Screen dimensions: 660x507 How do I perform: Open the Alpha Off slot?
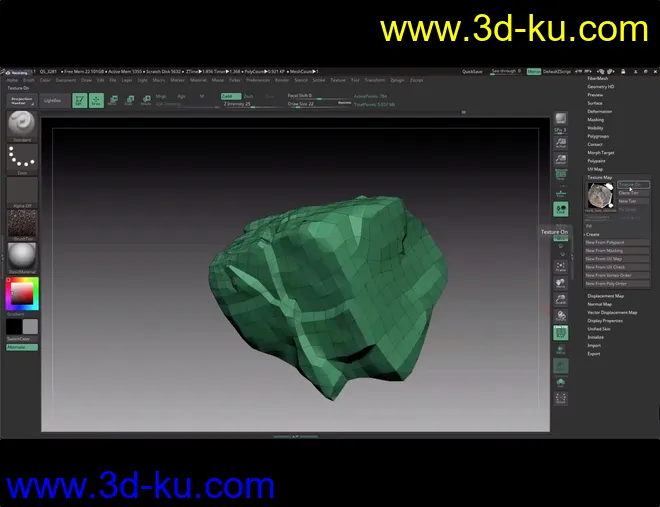pyautogui.click(x=22, y=192)
